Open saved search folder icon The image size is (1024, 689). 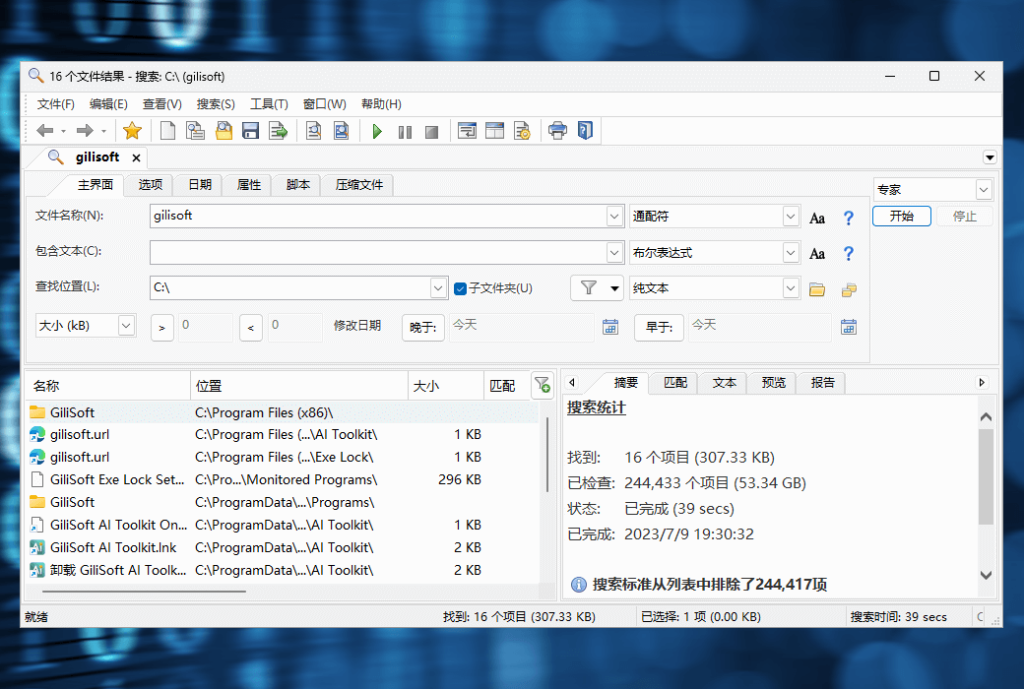224,131
